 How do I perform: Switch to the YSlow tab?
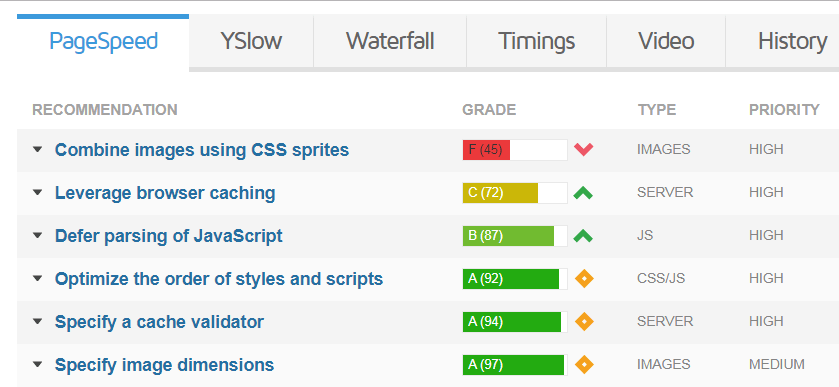pos(251,42)
